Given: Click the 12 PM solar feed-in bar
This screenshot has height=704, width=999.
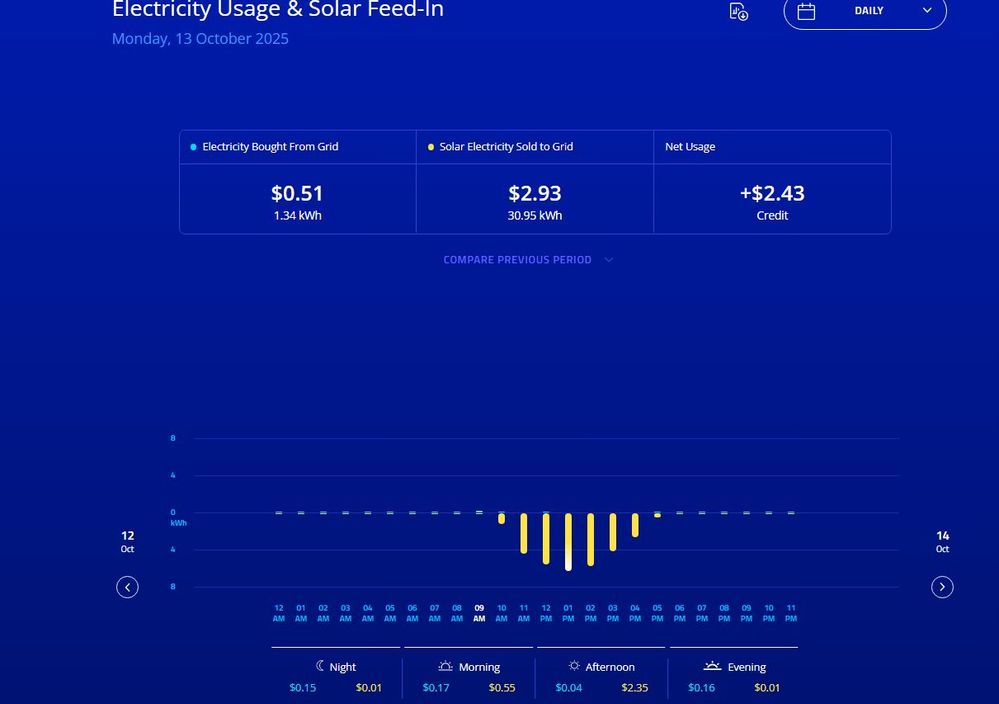Looking at the screenshot, I should point(546,538).
